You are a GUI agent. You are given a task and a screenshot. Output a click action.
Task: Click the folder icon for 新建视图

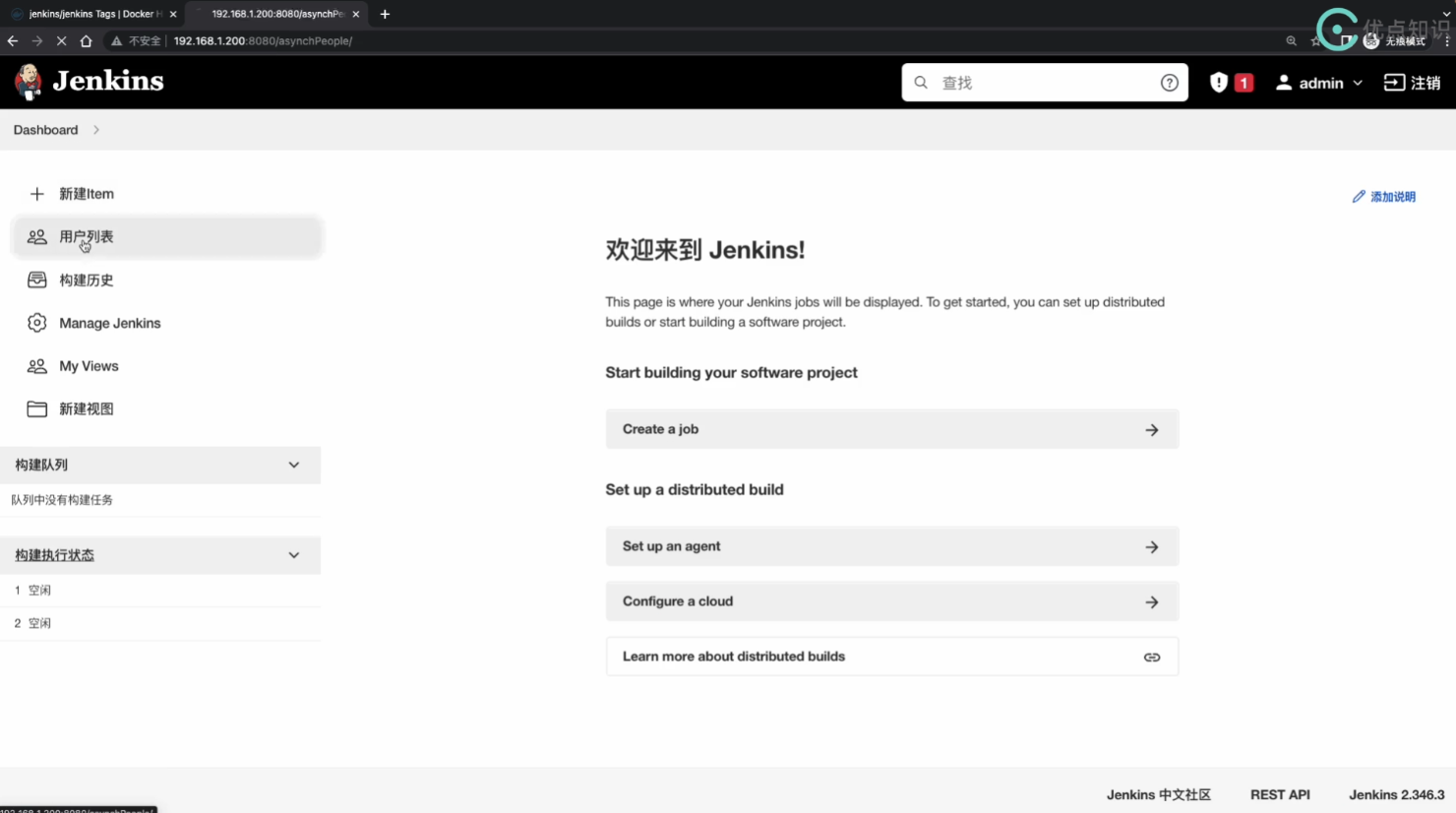tap(37, 408)
